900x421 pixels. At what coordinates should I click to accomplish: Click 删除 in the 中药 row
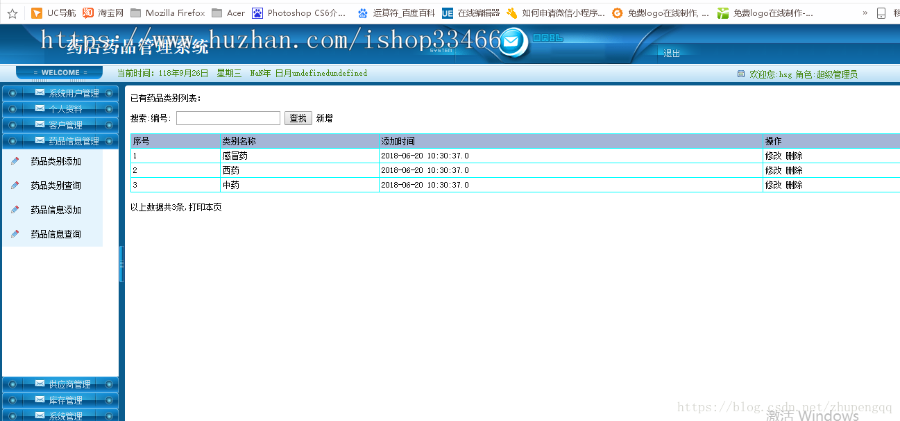coord(794,185)
